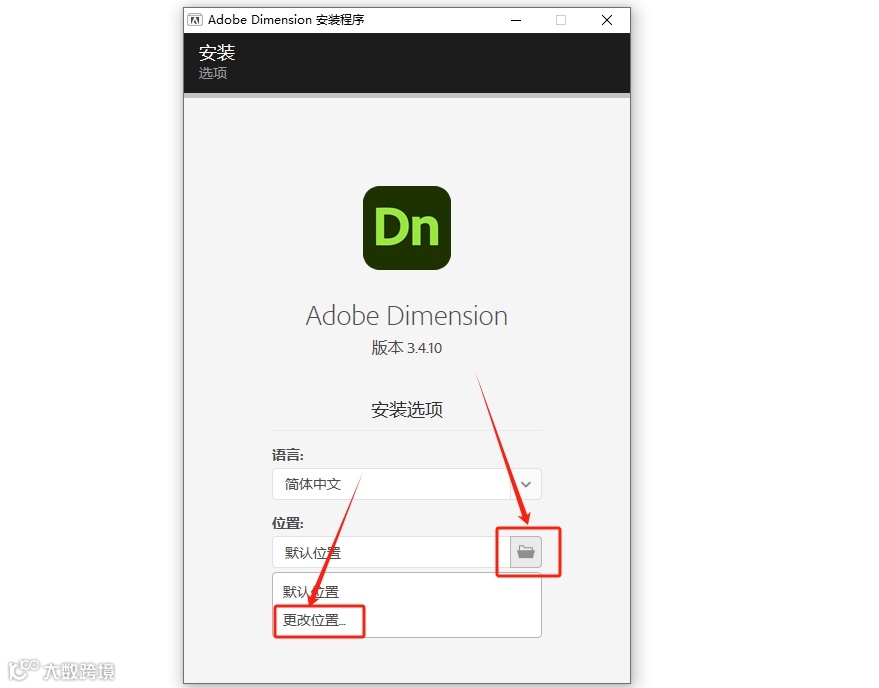This screenshot has width=879, height=688.
Task: Expand the language list with chevron arrow
Action: [x=526, y=484]
